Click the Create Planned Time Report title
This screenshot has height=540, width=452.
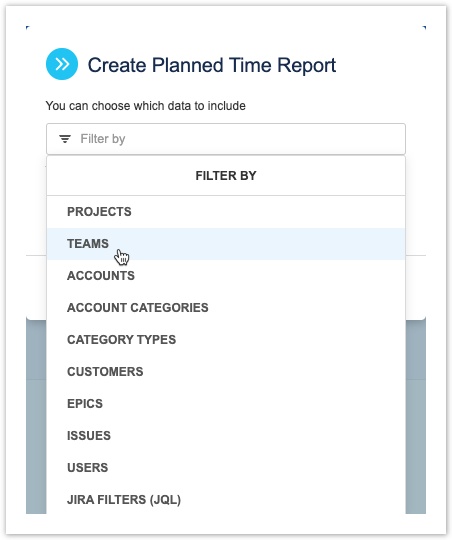(212, 65)
